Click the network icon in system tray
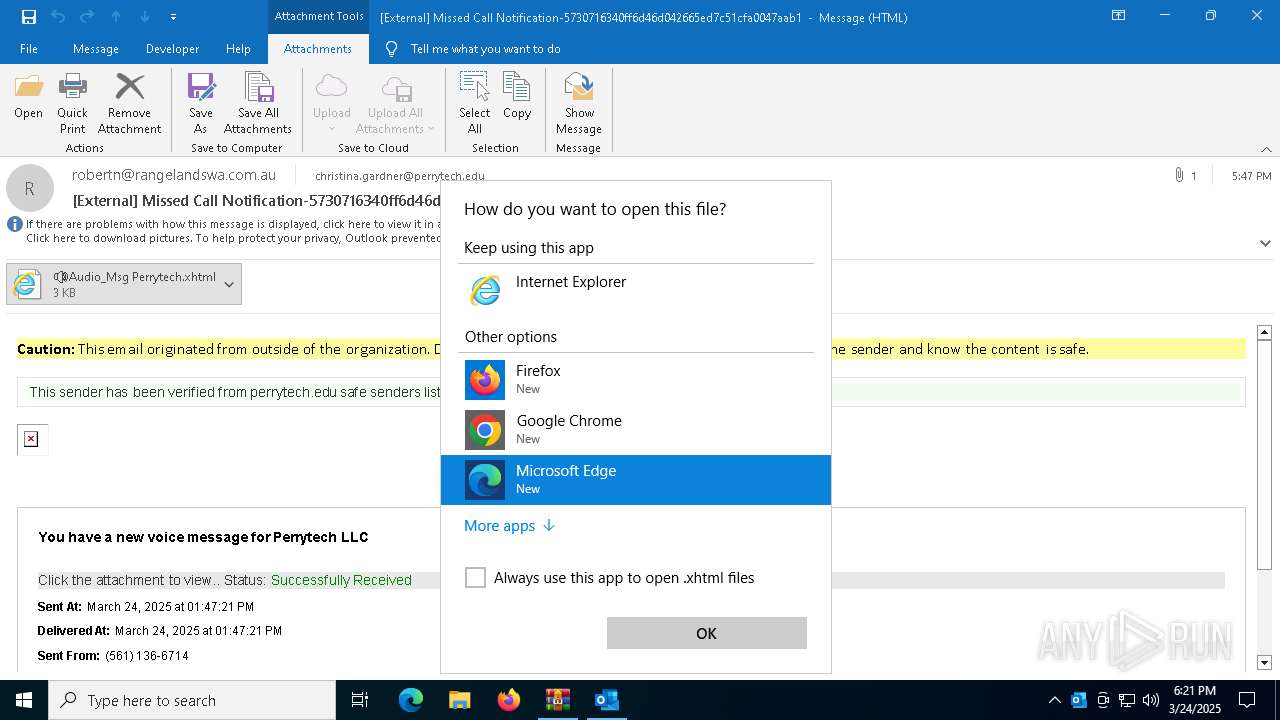This screenshot has height=720, width=1280. [x=1127, y=700]
